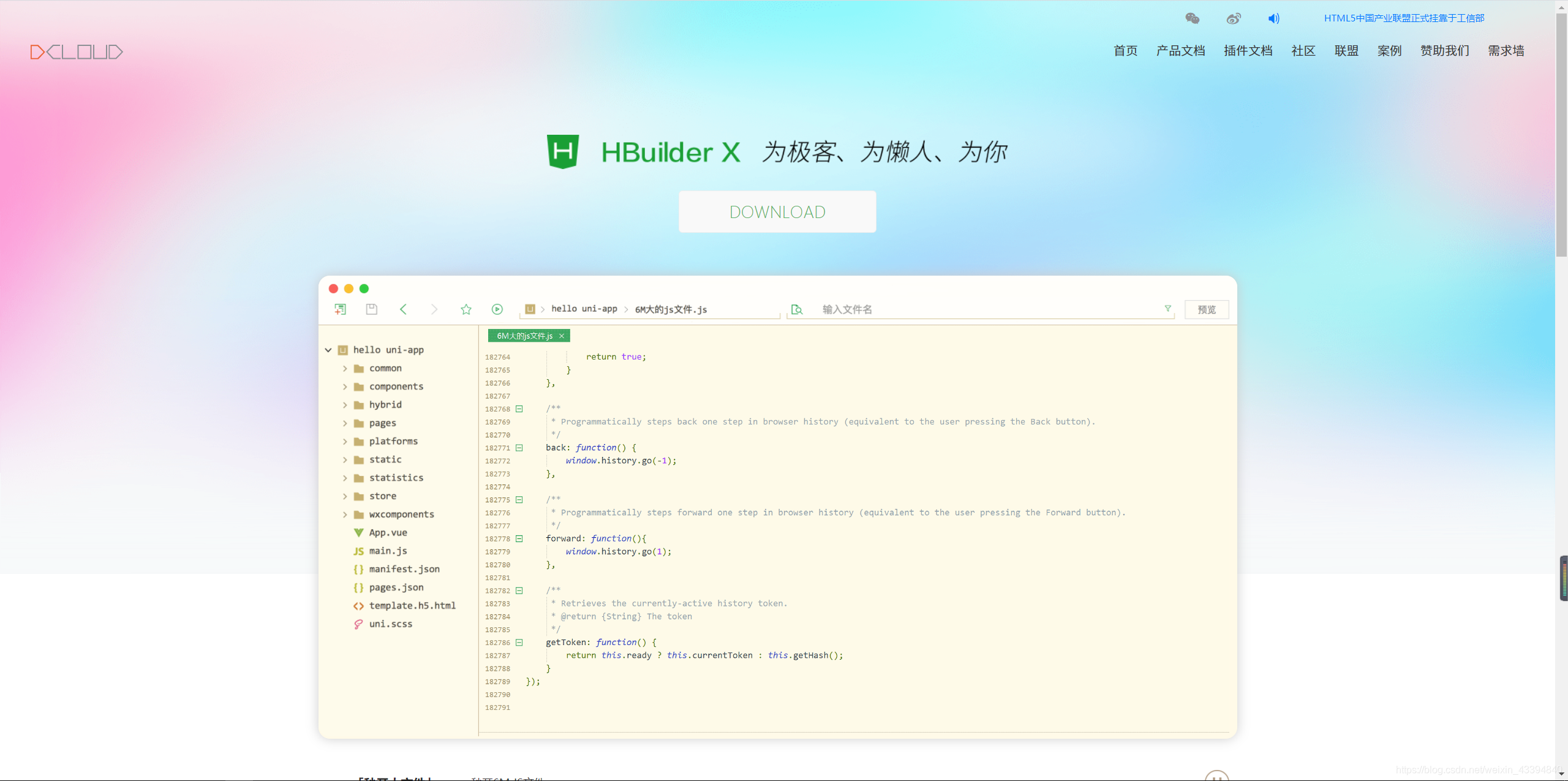Click the green HBuilder H logo
1568x781 pixels.
(563, 151)
